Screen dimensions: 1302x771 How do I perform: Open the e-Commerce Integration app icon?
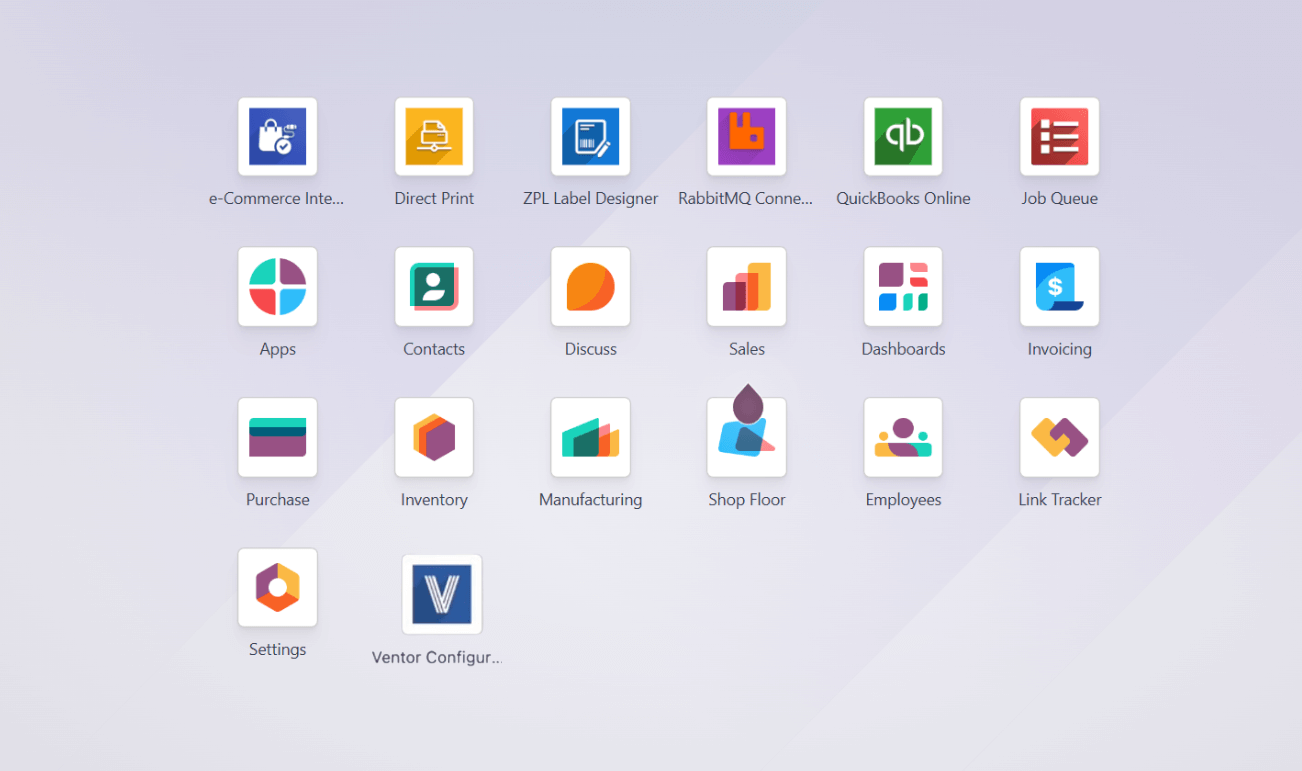(277, 136)
